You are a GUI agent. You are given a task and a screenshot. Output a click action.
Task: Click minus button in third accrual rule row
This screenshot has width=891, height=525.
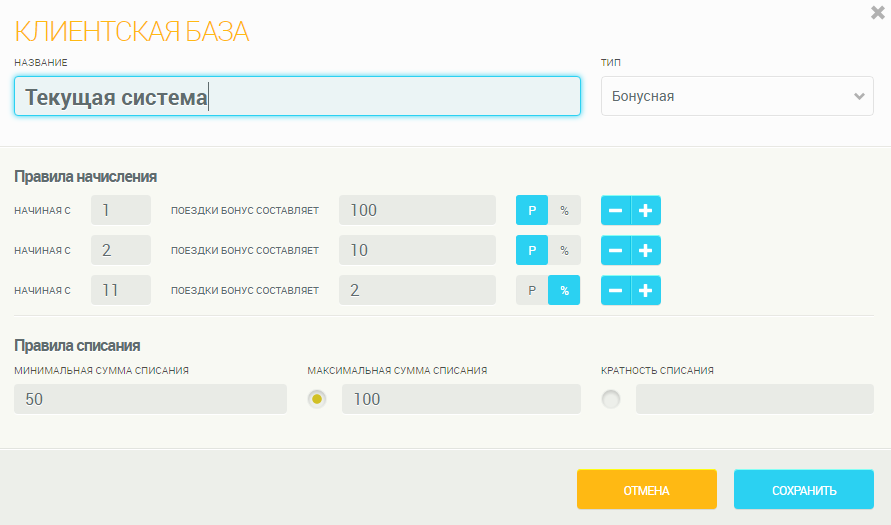coord(616,290)
